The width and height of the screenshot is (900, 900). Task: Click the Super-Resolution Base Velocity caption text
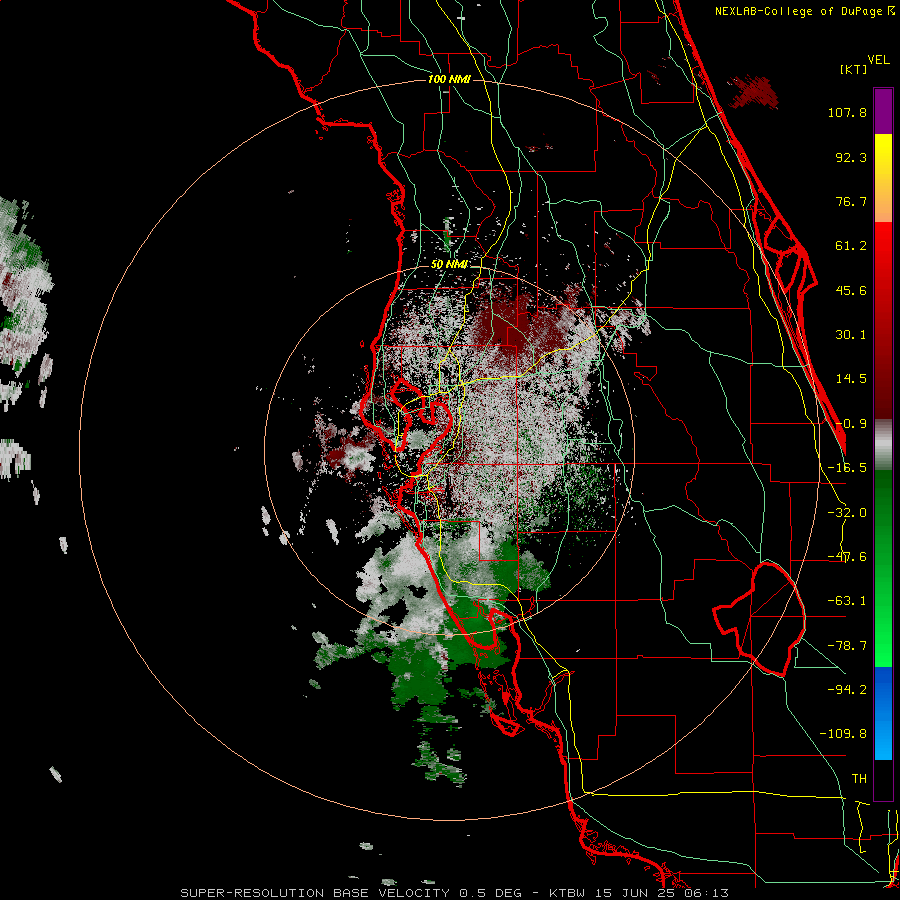click(x=455, y=893)
